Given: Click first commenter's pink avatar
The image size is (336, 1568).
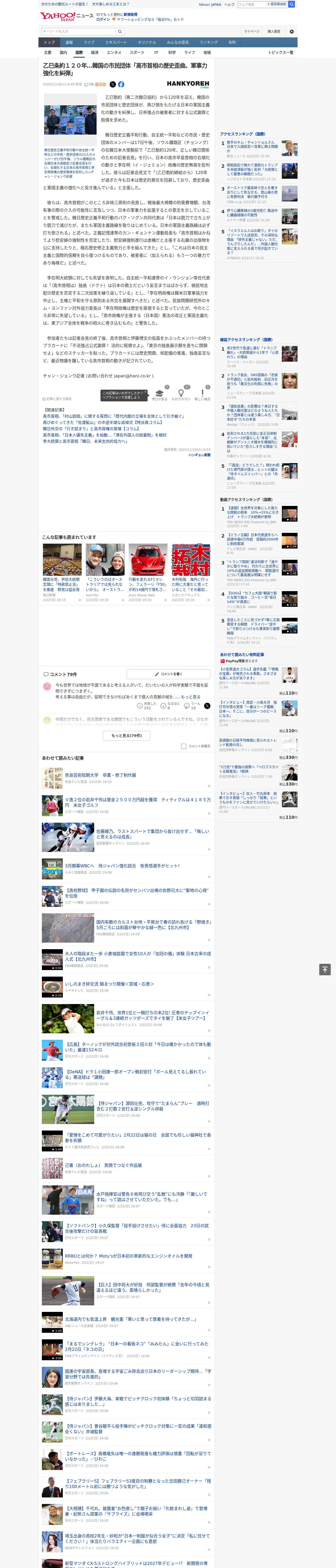Looking at the screenshot, I should click(47, 687).
